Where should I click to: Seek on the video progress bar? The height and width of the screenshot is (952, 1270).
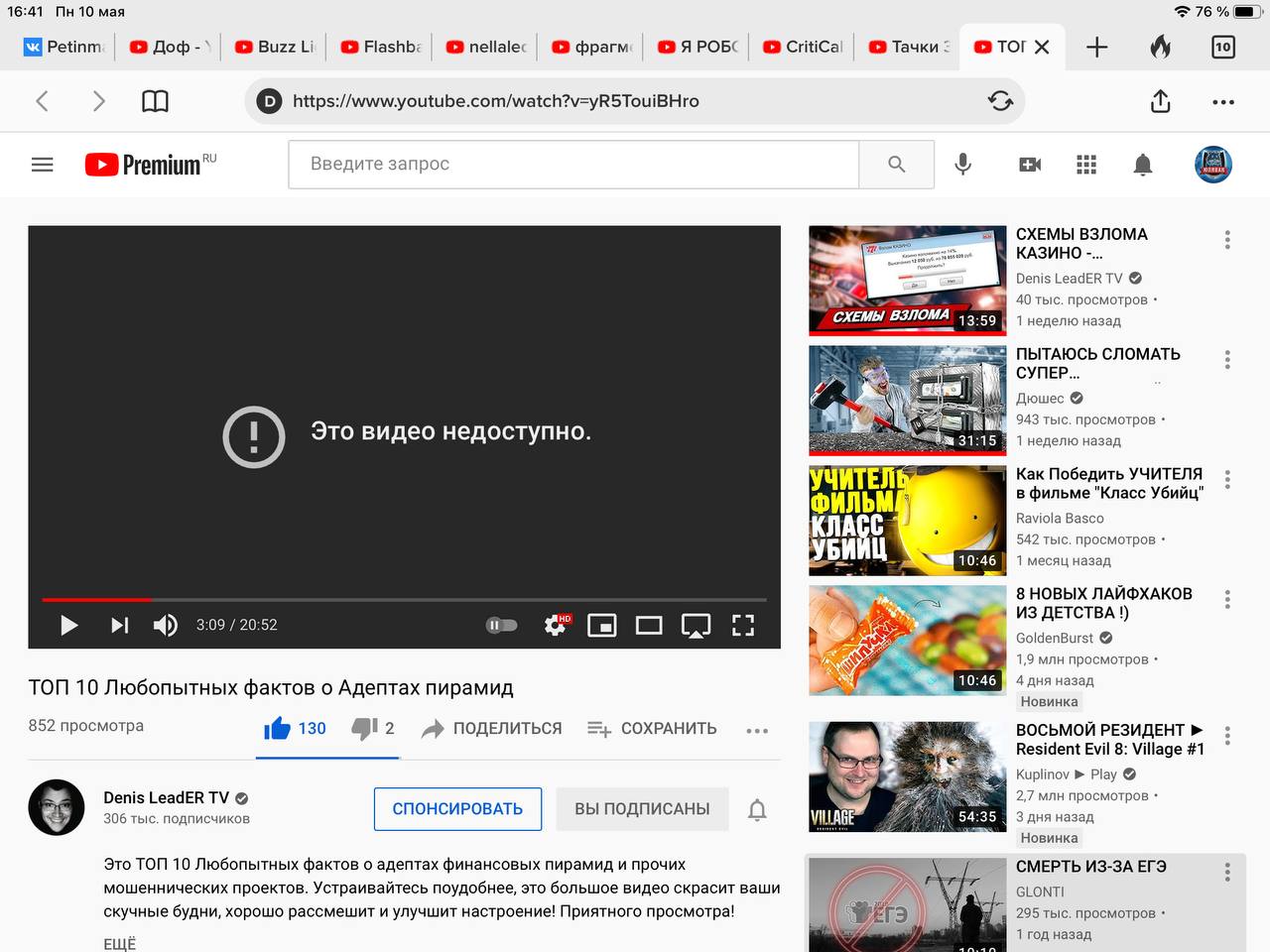pyautogui.click(x=404, y=600)
